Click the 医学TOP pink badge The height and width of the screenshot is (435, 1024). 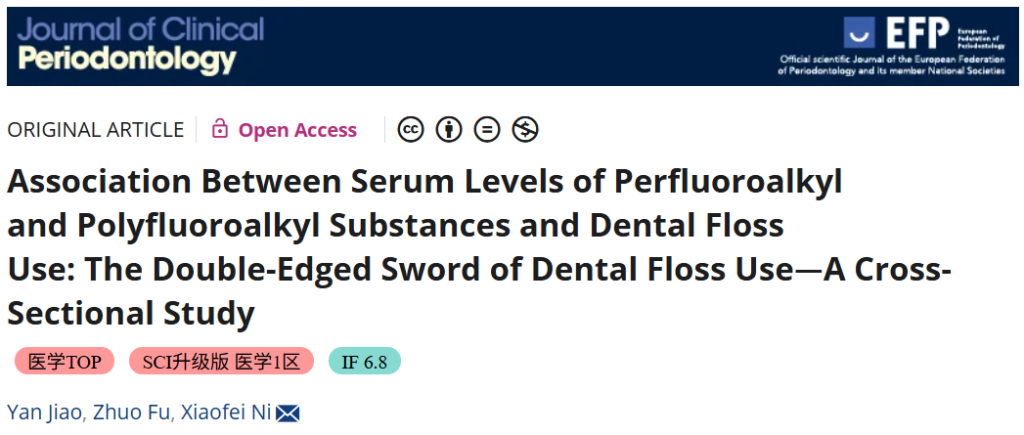tap(64, 361)
